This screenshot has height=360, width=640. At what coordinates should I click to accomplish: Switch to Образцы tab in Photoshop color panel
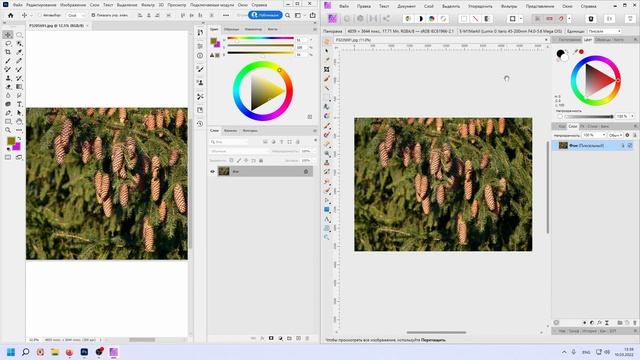pyautogui.click(x=231, y=29)
